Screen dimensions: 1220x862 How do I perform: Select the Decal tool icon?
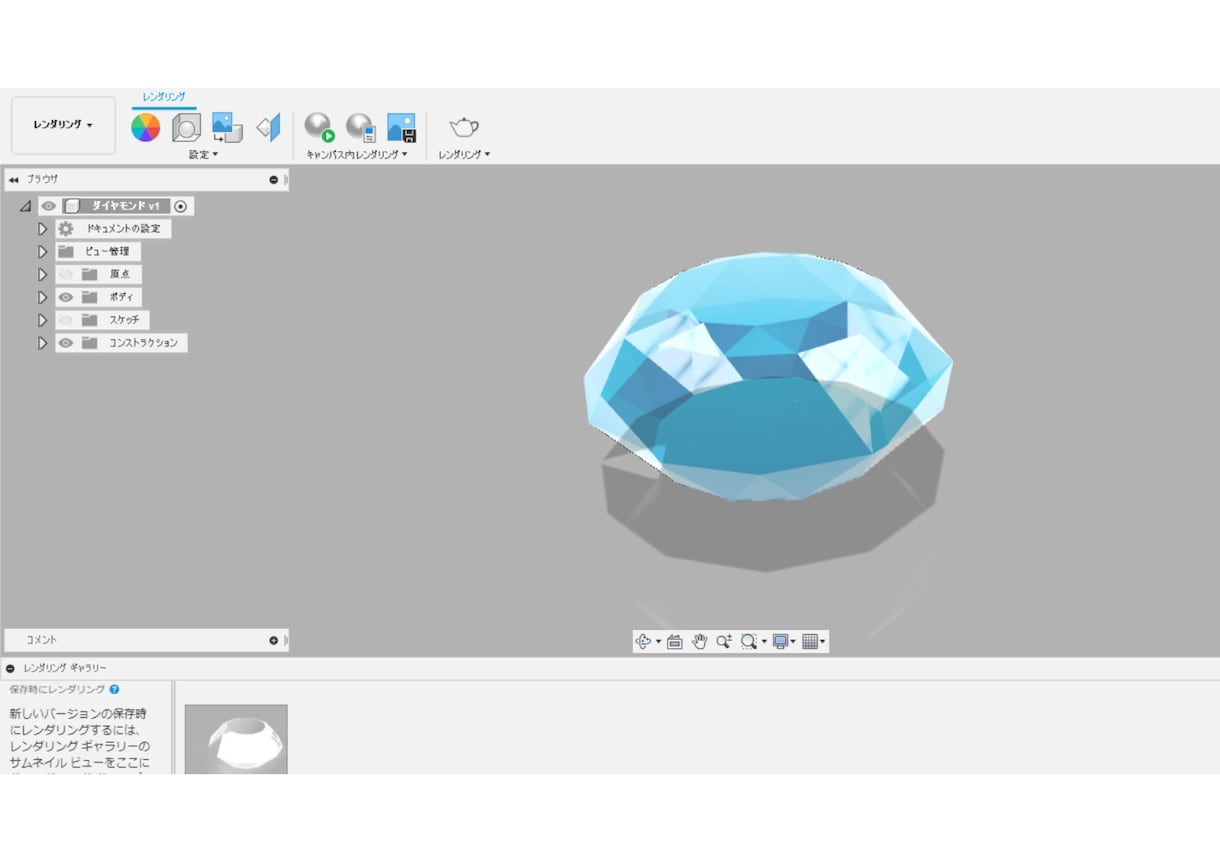point(227,127)
